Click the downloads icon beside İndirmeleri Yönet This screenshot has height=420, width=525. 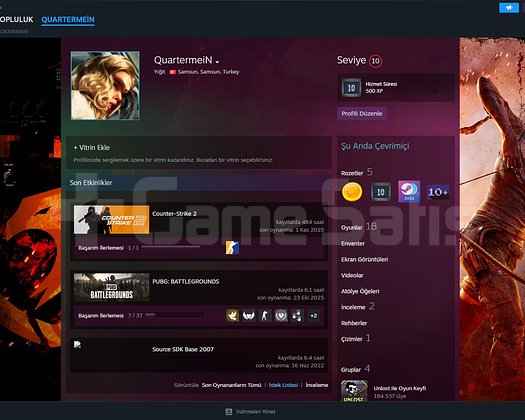229,412
